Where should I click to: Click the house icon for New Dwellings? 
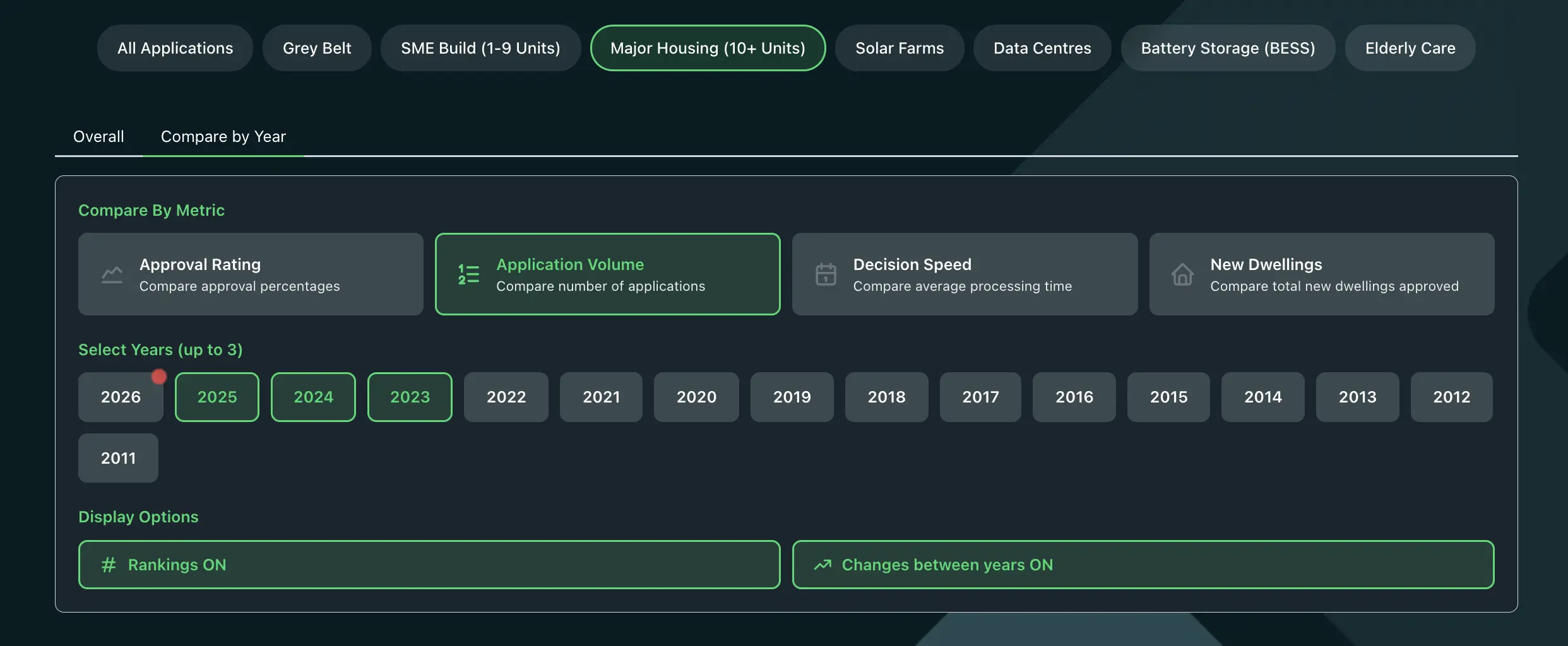[x=1182, y=274]
